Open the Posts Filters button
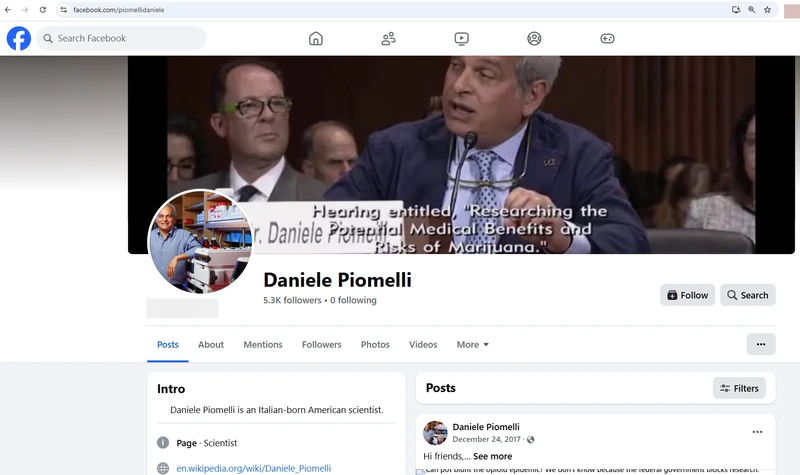 739,388
